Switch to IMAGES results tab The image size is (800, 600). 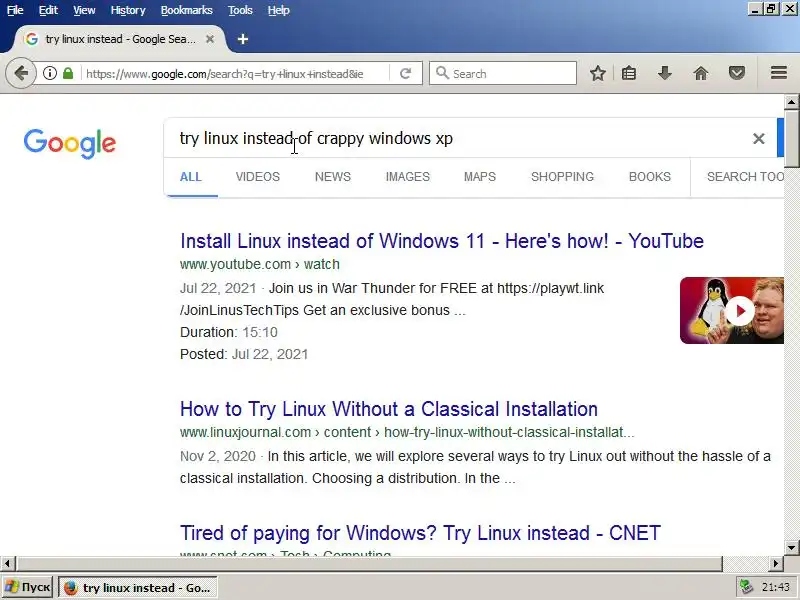[x=408, y=177]
